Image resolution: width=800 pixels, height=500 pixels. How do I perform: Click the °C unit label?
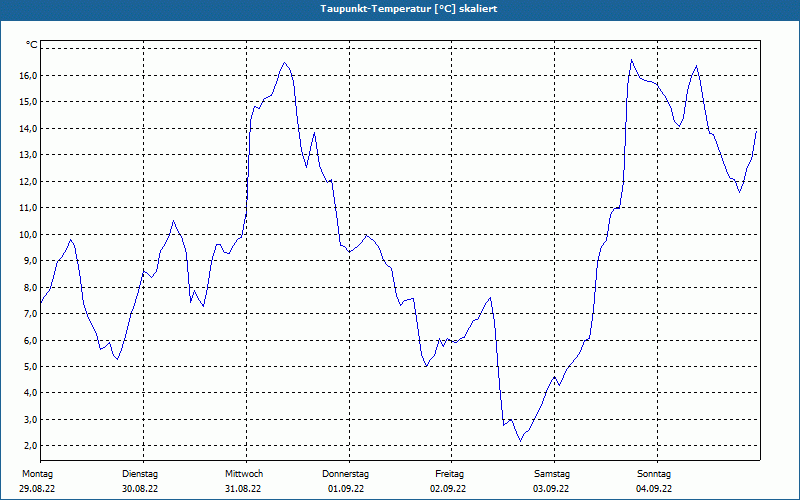32,45
